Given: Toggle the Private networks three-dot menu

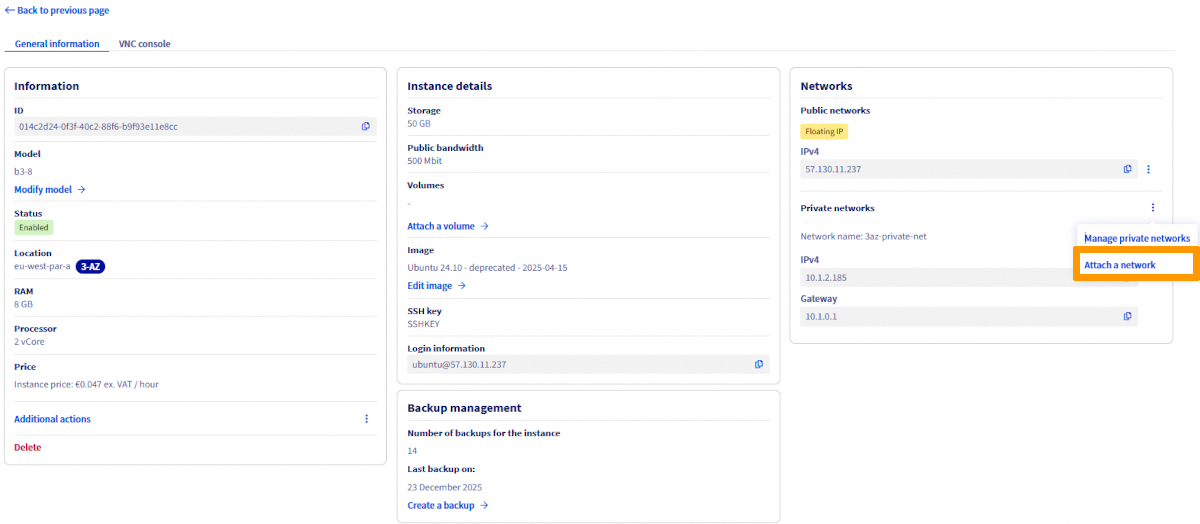Looking at the screenshot, I should (x=1152, y=208).
